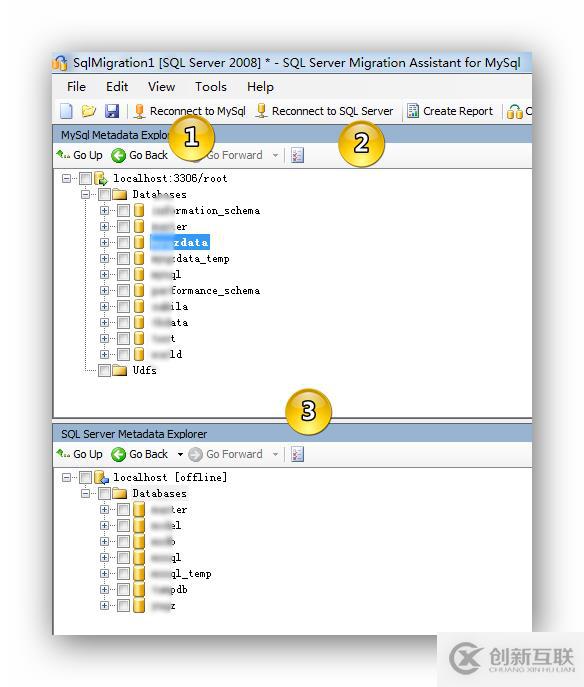Open Go Forward dropdown in SQL Server explorer
The height and width of the screenshot is (687, 584).
pyautogui.click(x=275, y=454)
